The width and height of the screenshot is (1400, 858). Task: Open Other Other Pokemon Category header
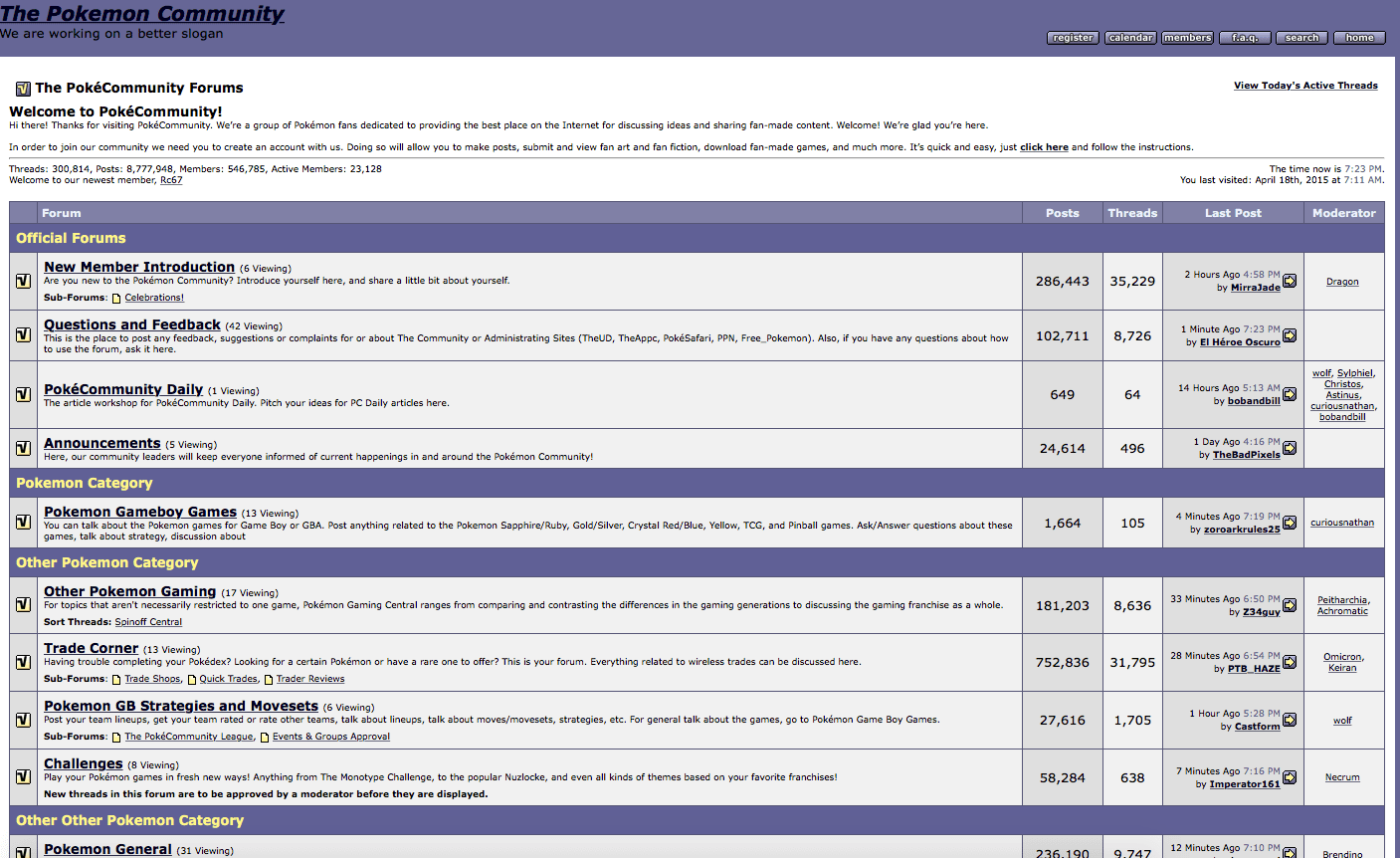129,820
